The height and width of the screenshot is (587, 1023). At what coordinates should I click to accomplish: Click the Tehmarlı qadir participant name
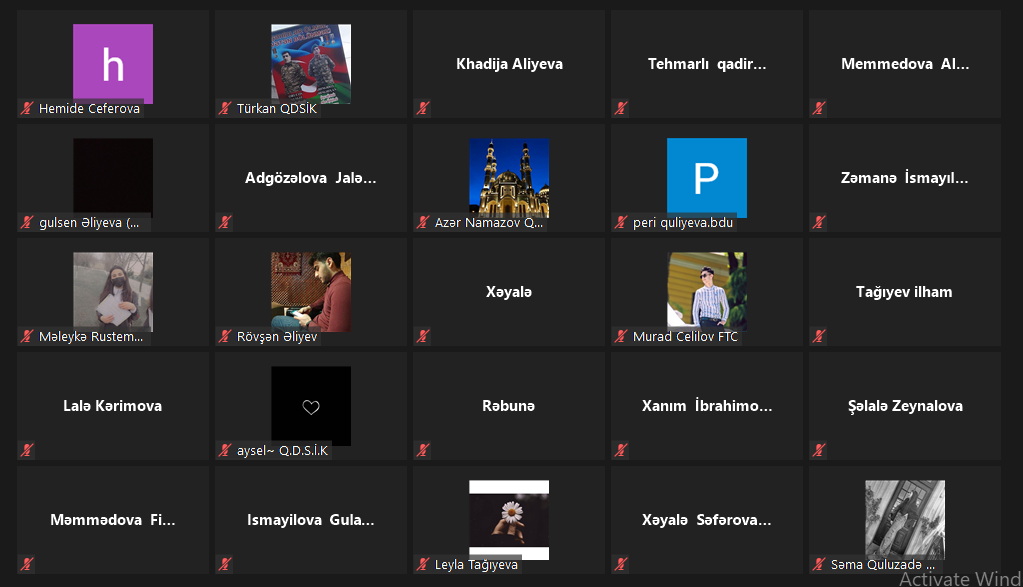pos(707,64)
